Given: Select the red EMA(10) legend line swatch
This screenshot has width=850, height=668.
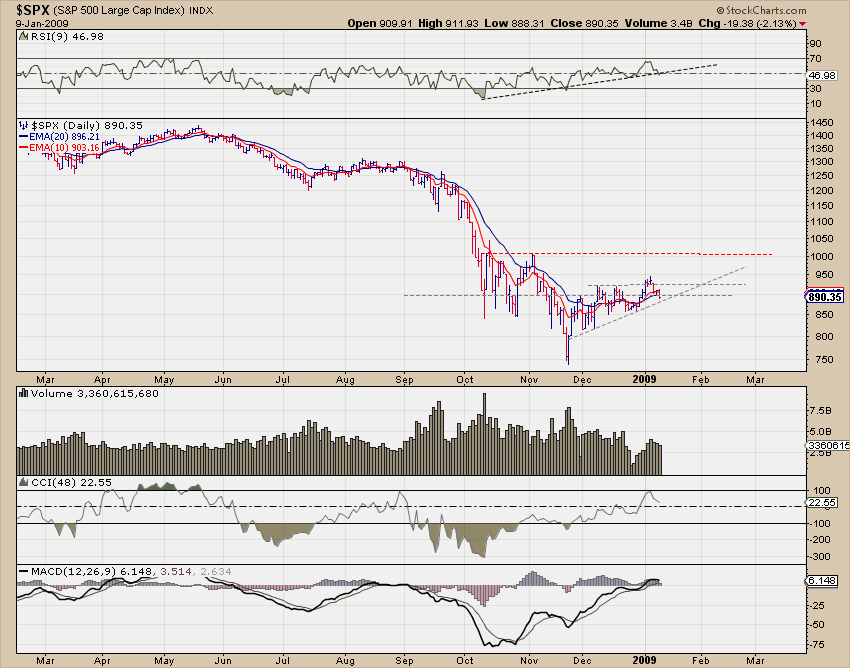Looking at the screenshot, I should point(23,147).
